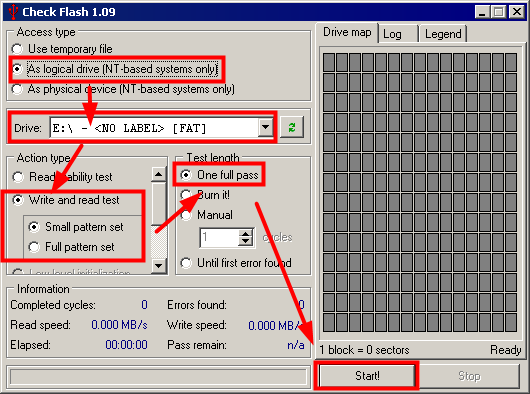Click the Action type scroll down arrow
The image size is (530, 394).
coord(158,266)
